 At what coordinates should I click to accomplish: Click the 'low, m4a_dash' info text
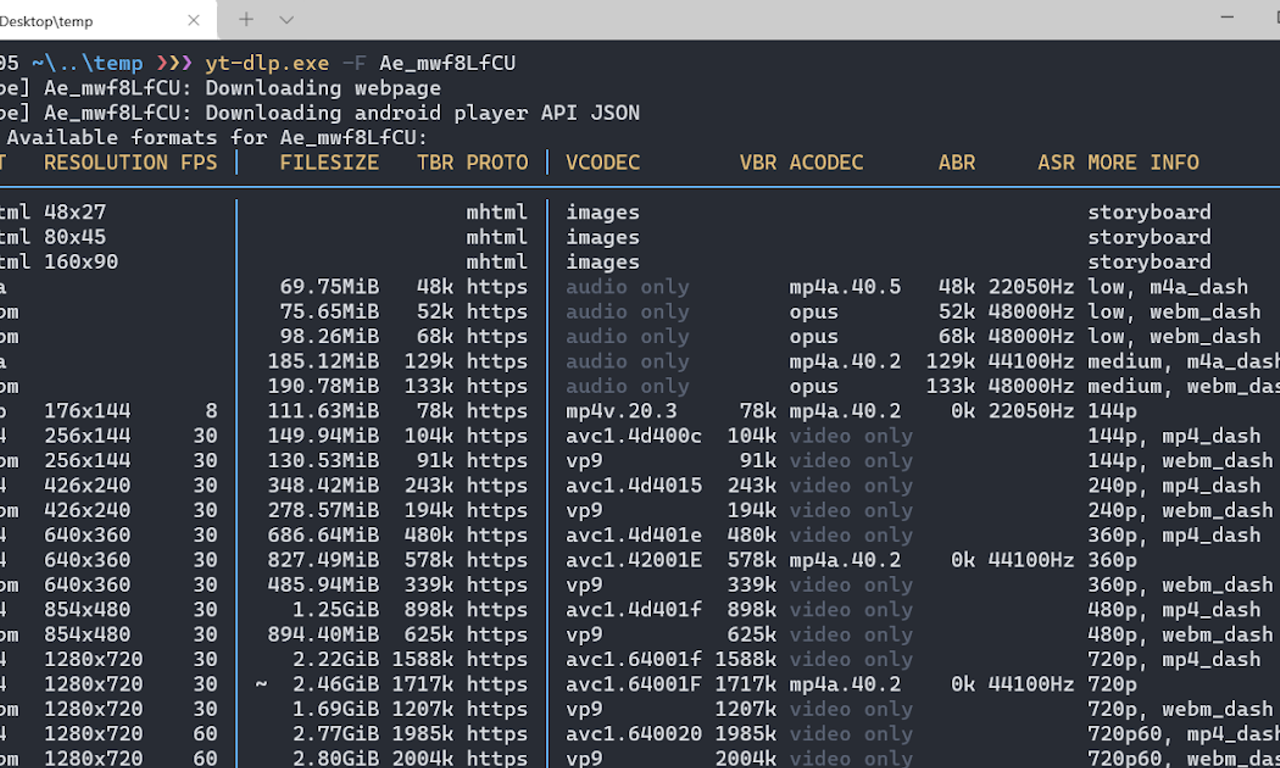(1168, 287)
